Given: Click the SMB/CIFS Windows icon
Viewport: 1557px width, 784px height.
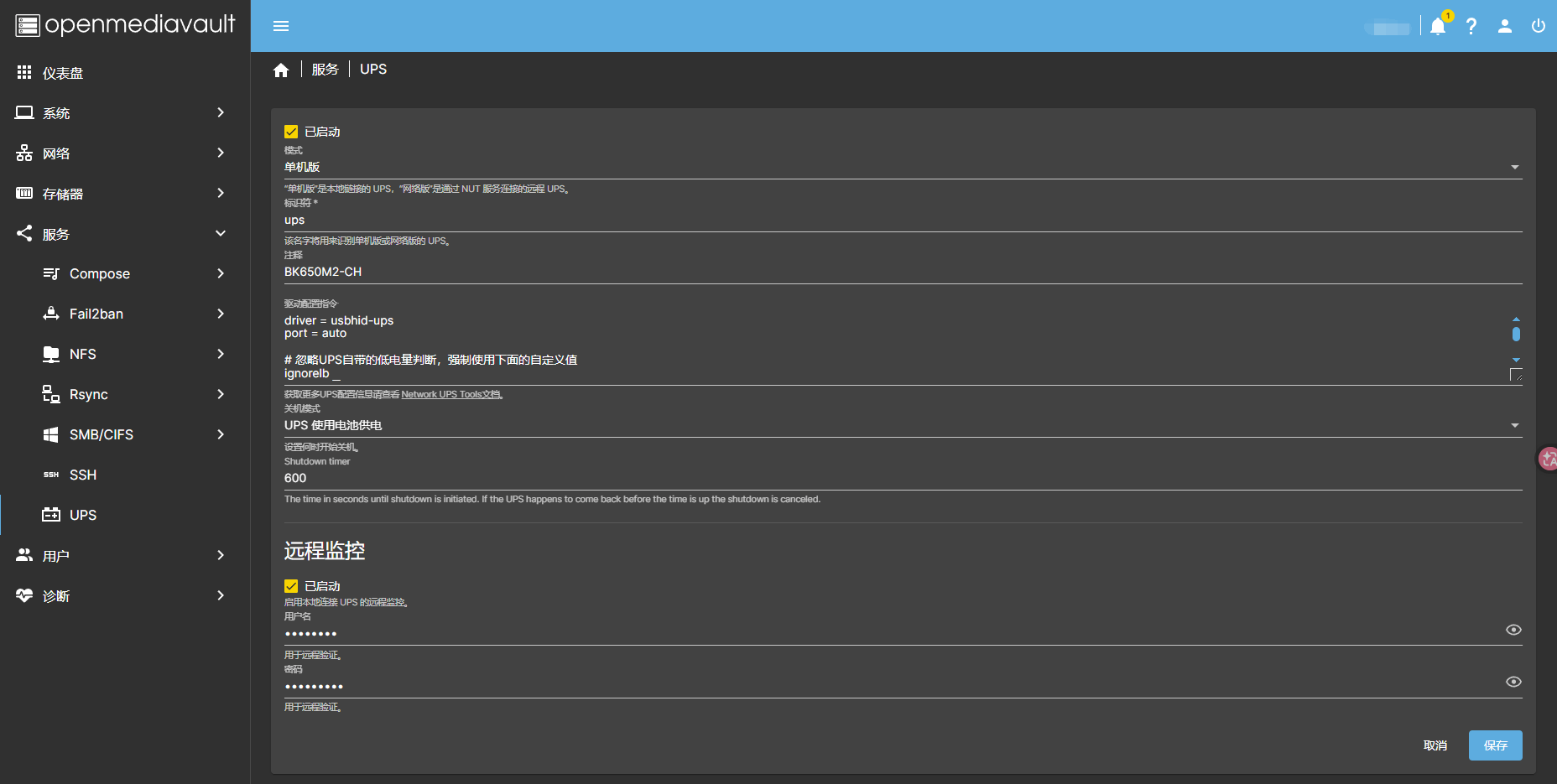Looking at the screenshot, I should tap(51, 434).
